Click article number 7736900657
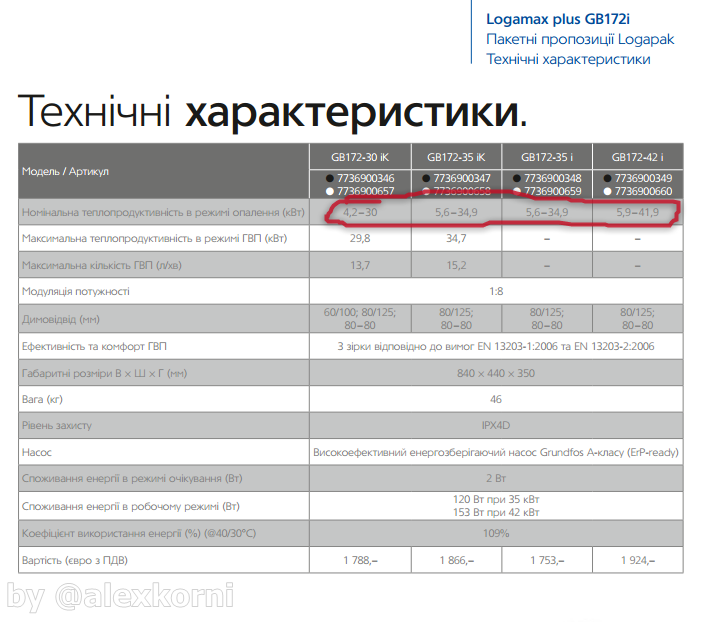The height and width of the screenshot is (622, 727). [x=366, y=191]
